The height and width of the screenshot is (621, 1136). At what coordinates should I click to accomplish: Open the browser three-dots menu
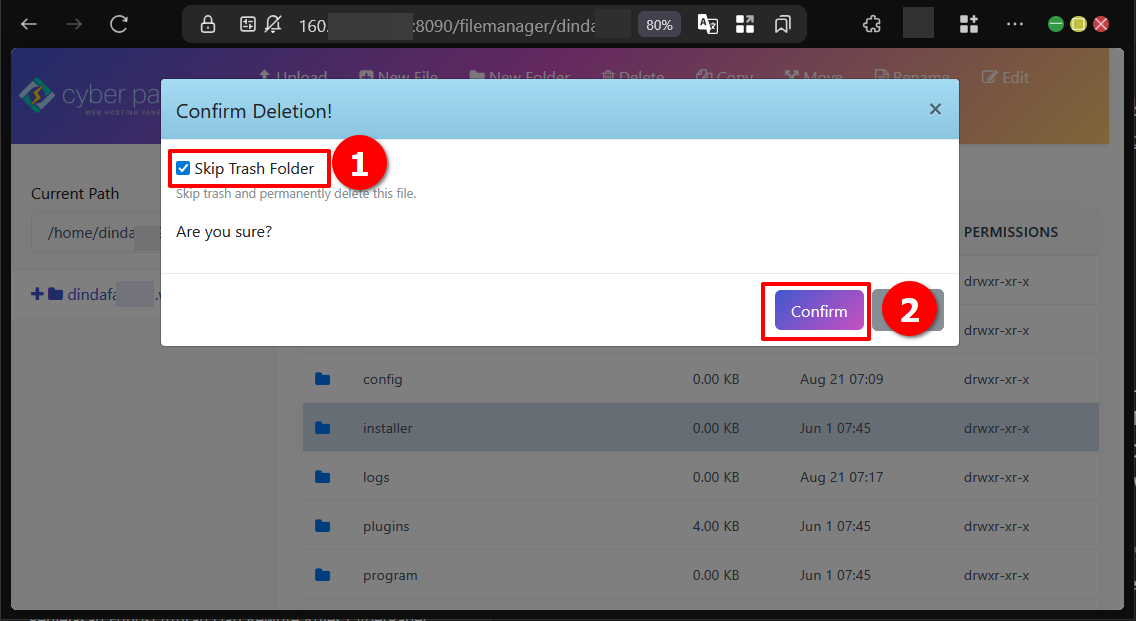point(1015,24)
